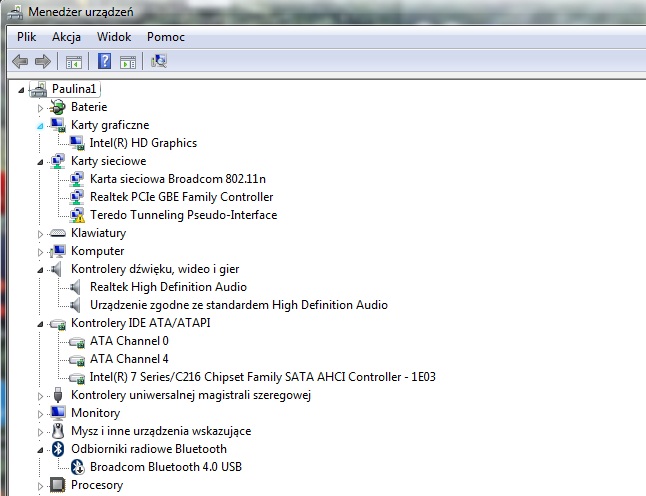
Task: Select ATA Channel 4 entry
Action: pos(129,359)
